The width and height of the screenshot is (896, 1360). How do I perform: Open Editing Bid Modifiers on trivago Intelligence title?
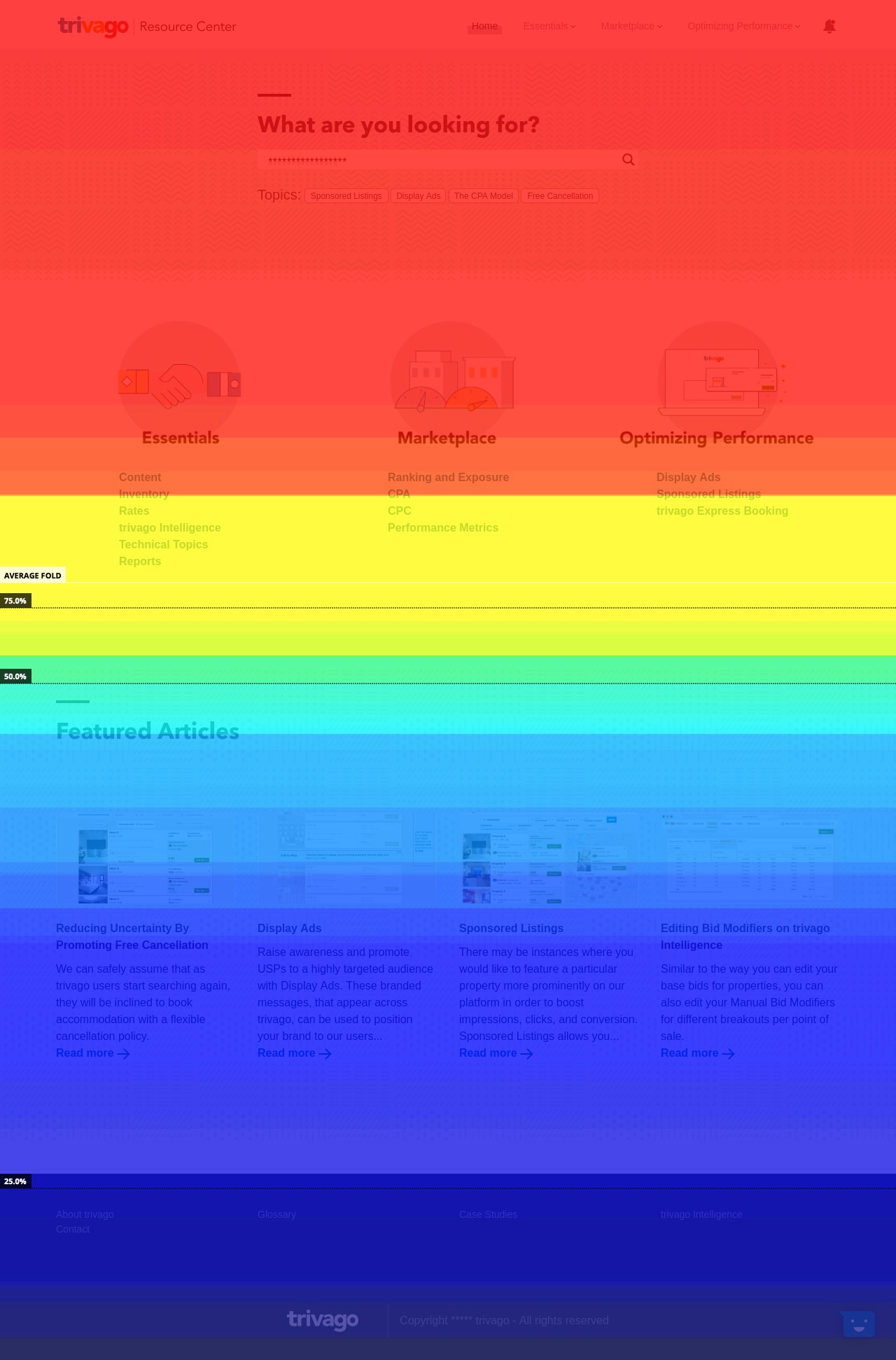click(745, 936)
